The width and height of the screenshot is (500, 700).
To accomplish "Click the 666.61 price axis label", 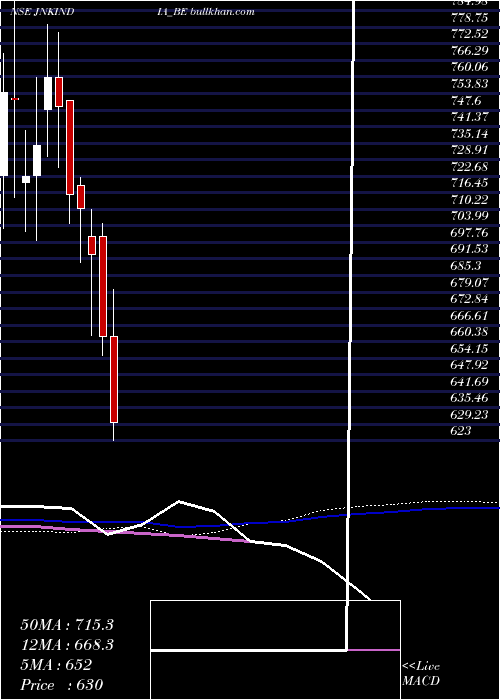I will click(x=469, y=316).
